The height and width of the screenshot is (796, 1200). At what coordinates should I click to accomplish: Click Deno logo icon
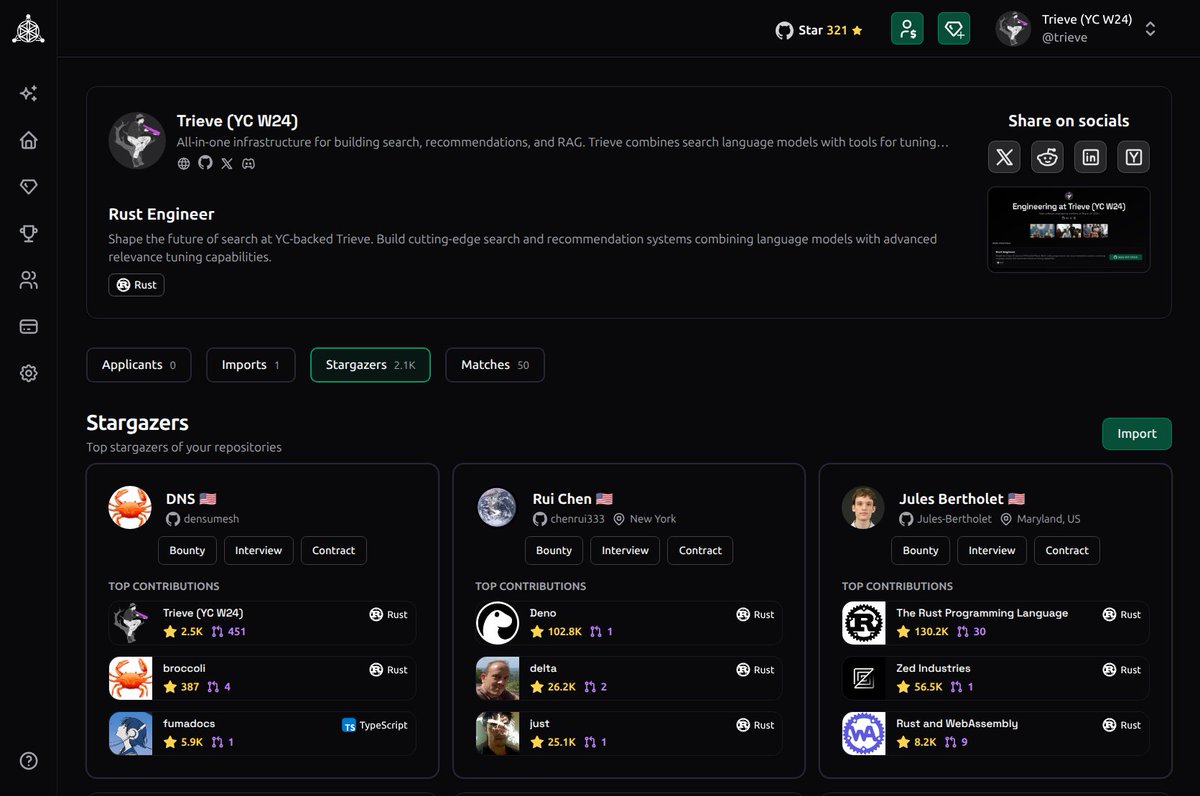pos(498,623)
